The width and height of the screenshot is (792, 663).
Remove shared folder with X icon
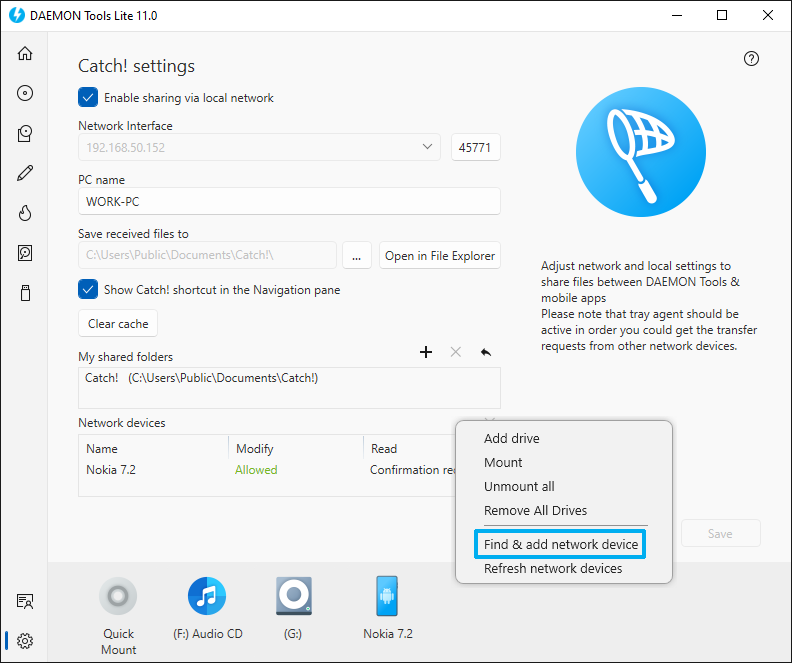pos(456,352)
